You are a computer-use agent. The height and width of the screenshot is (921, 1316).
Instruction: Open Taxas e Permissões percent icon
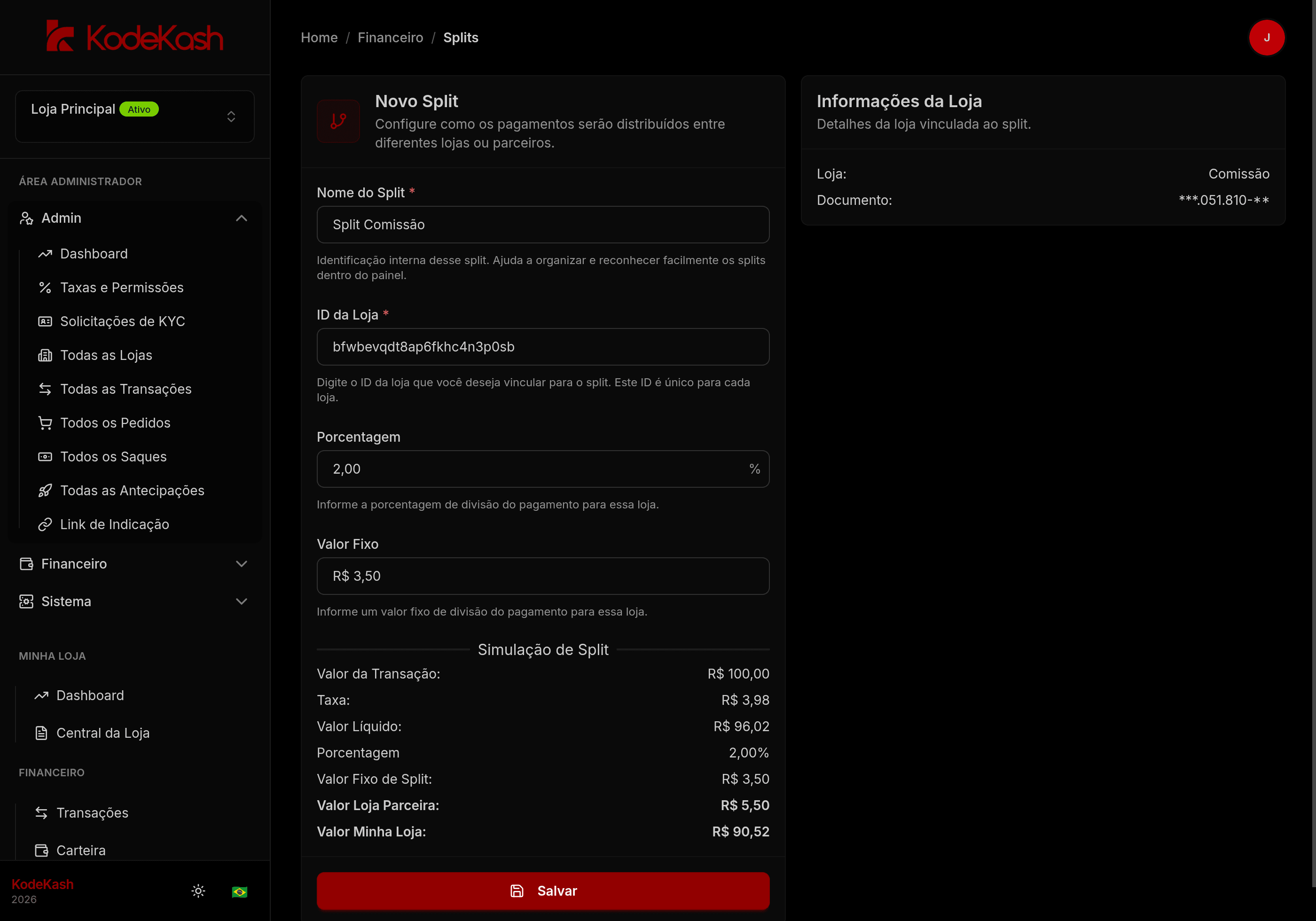(45, 288)
